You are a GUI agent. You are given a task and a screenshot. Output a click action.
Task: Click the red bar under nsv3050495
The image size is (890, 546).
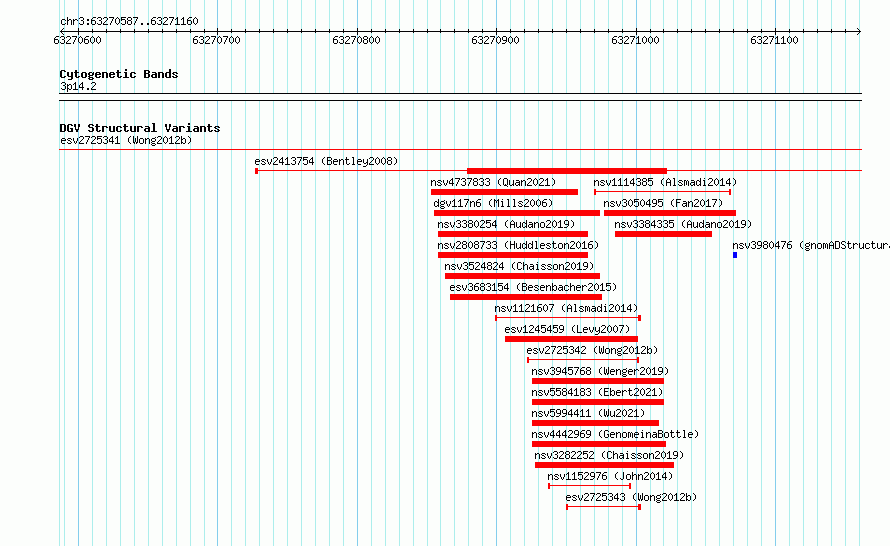(x=670, y=213)
